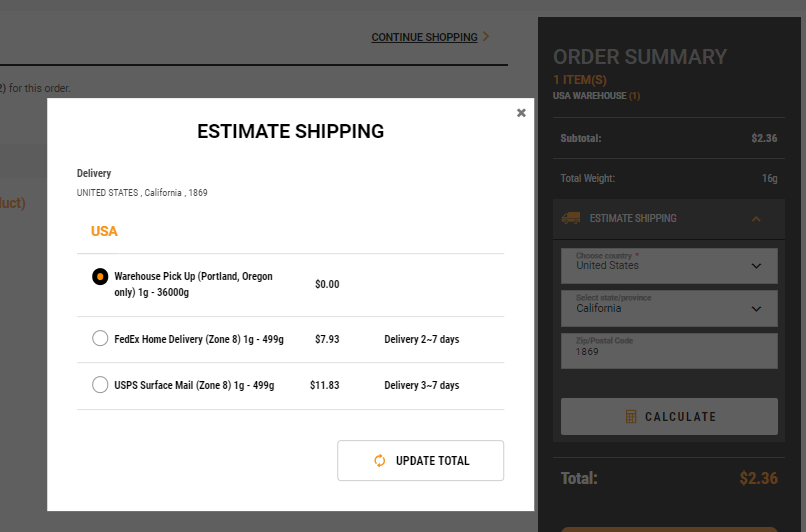Click the delivery truck icon
The width and height of the screenshot is (806, 532).
click(571, 218)
